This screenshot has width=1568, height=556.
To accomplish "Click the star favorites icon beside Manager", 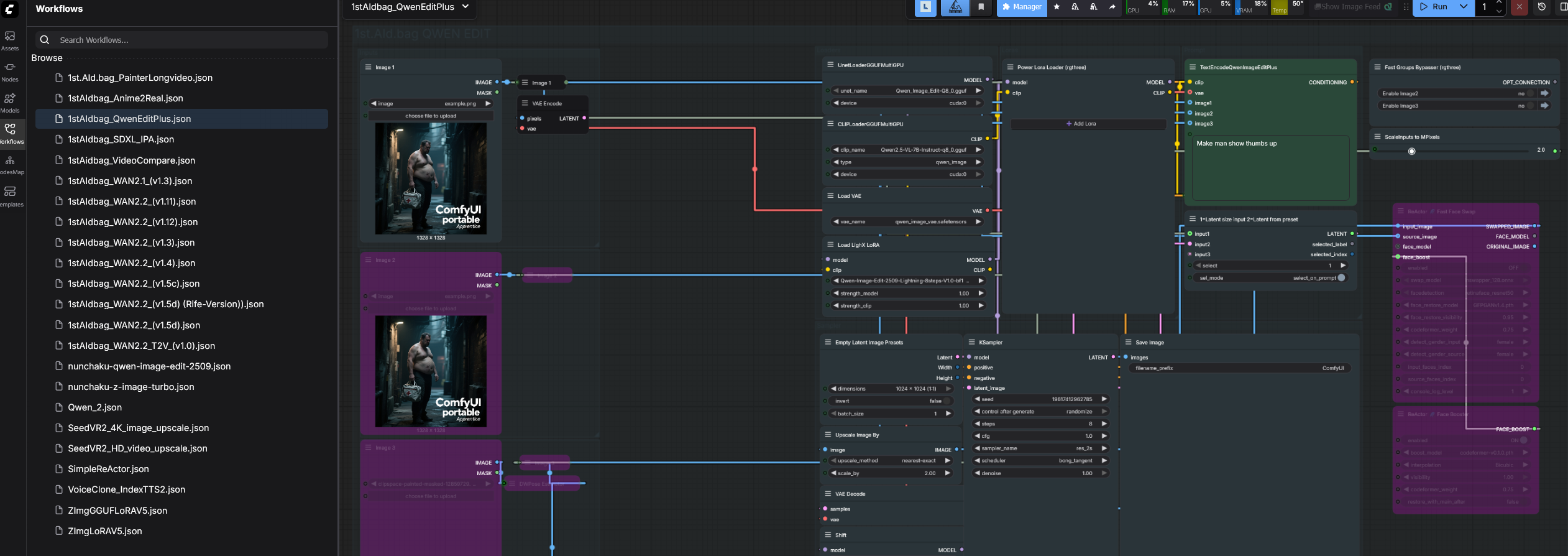I will tap(1057, 7).
